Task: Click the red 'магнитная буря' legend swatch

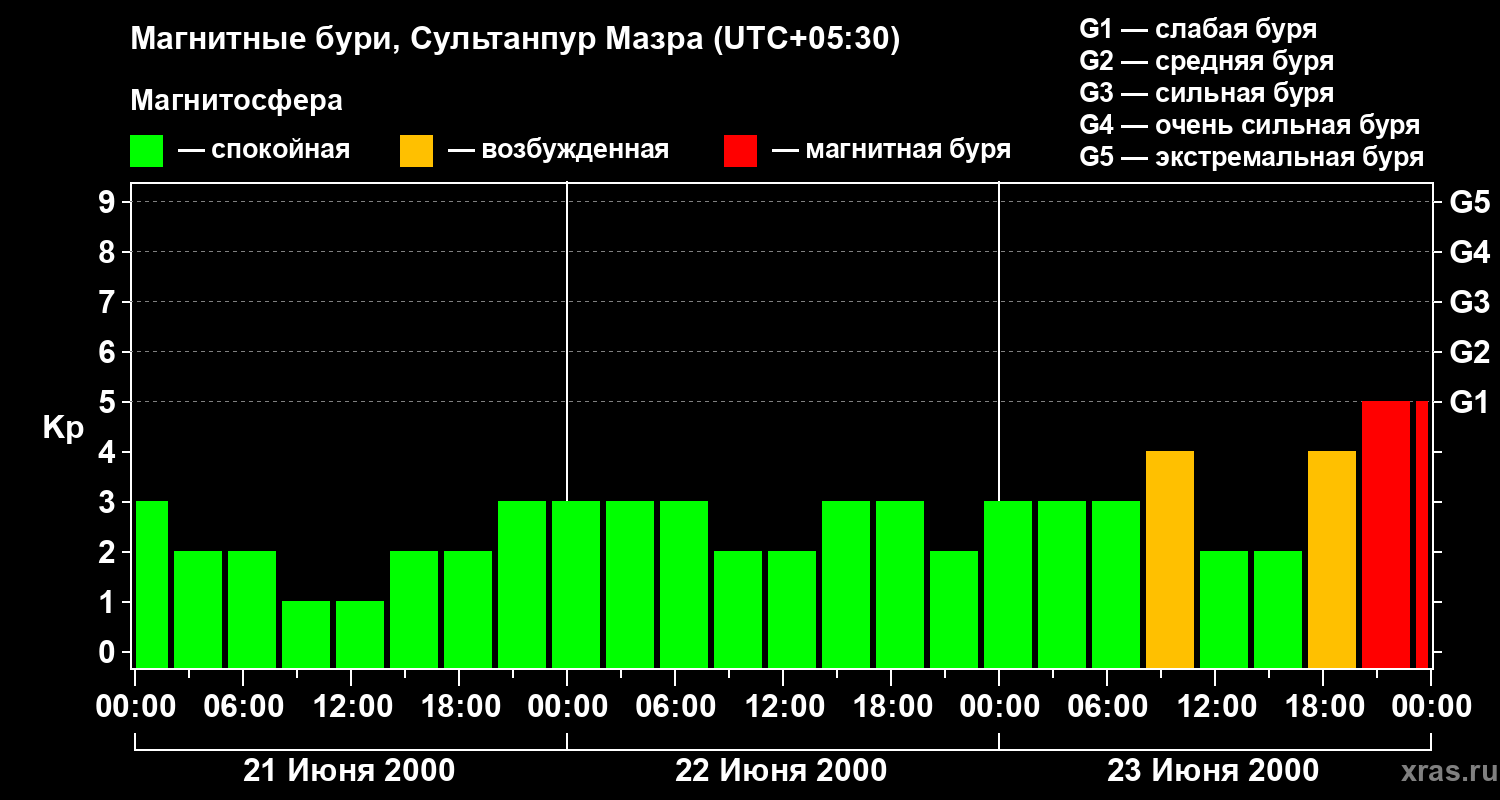Action: pyautogui.click(x=741, y=151)
